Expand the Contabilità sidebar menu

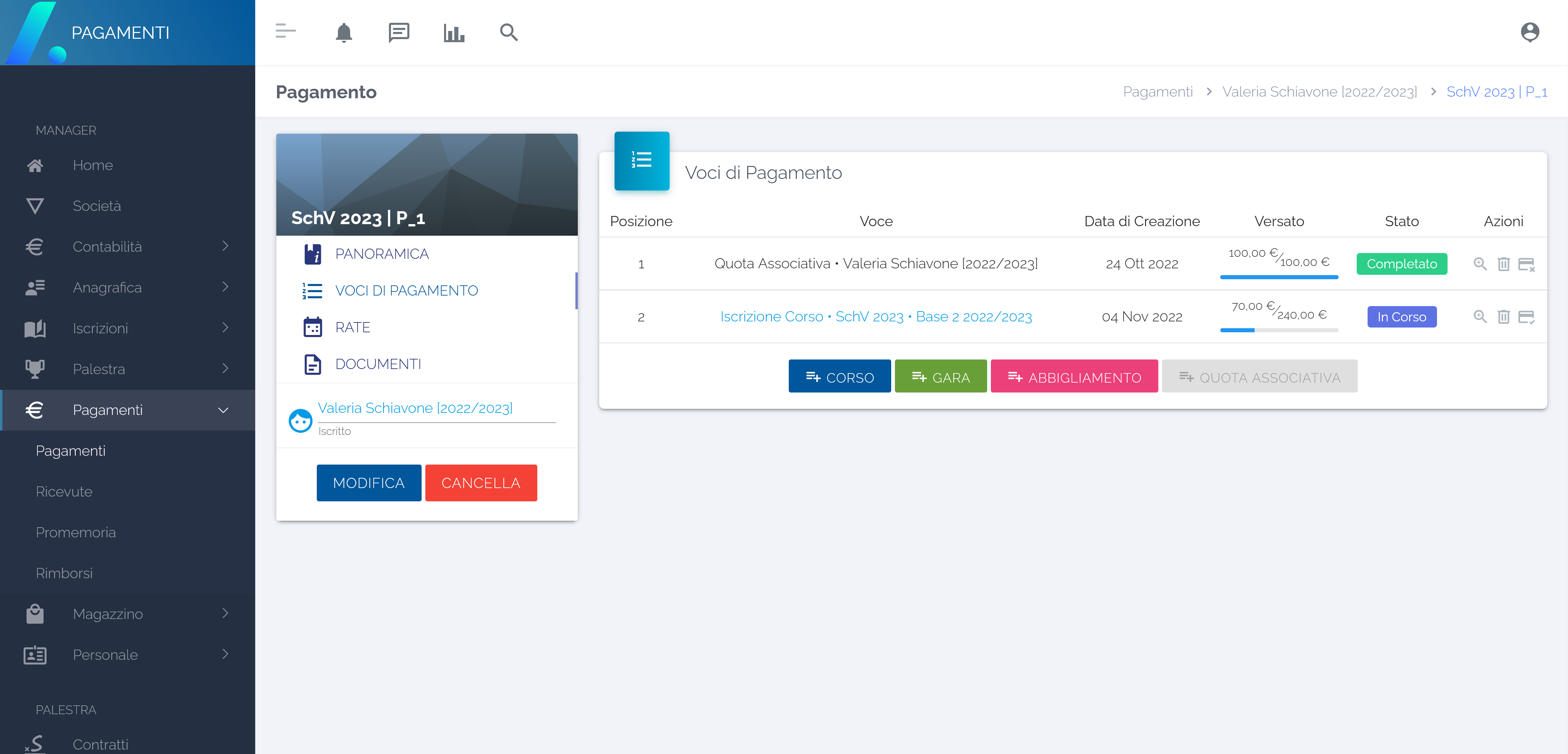128,247
